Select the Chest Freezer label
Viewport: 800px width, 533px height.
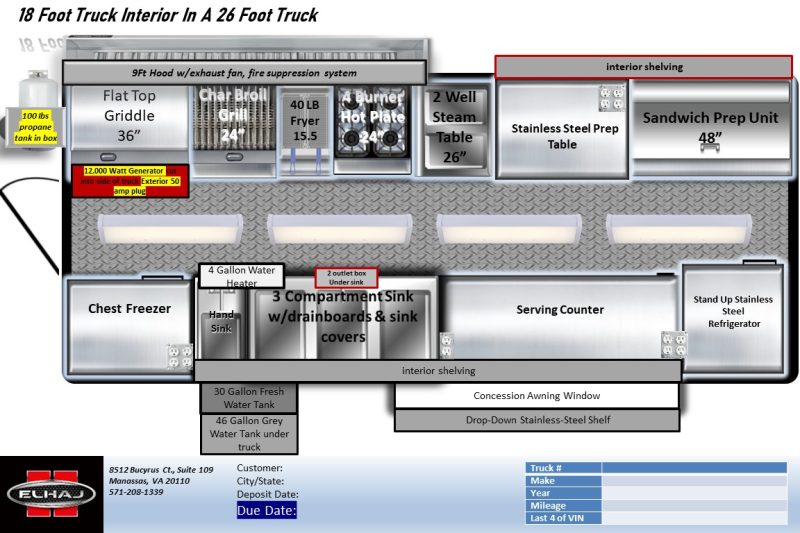(129, 309)
